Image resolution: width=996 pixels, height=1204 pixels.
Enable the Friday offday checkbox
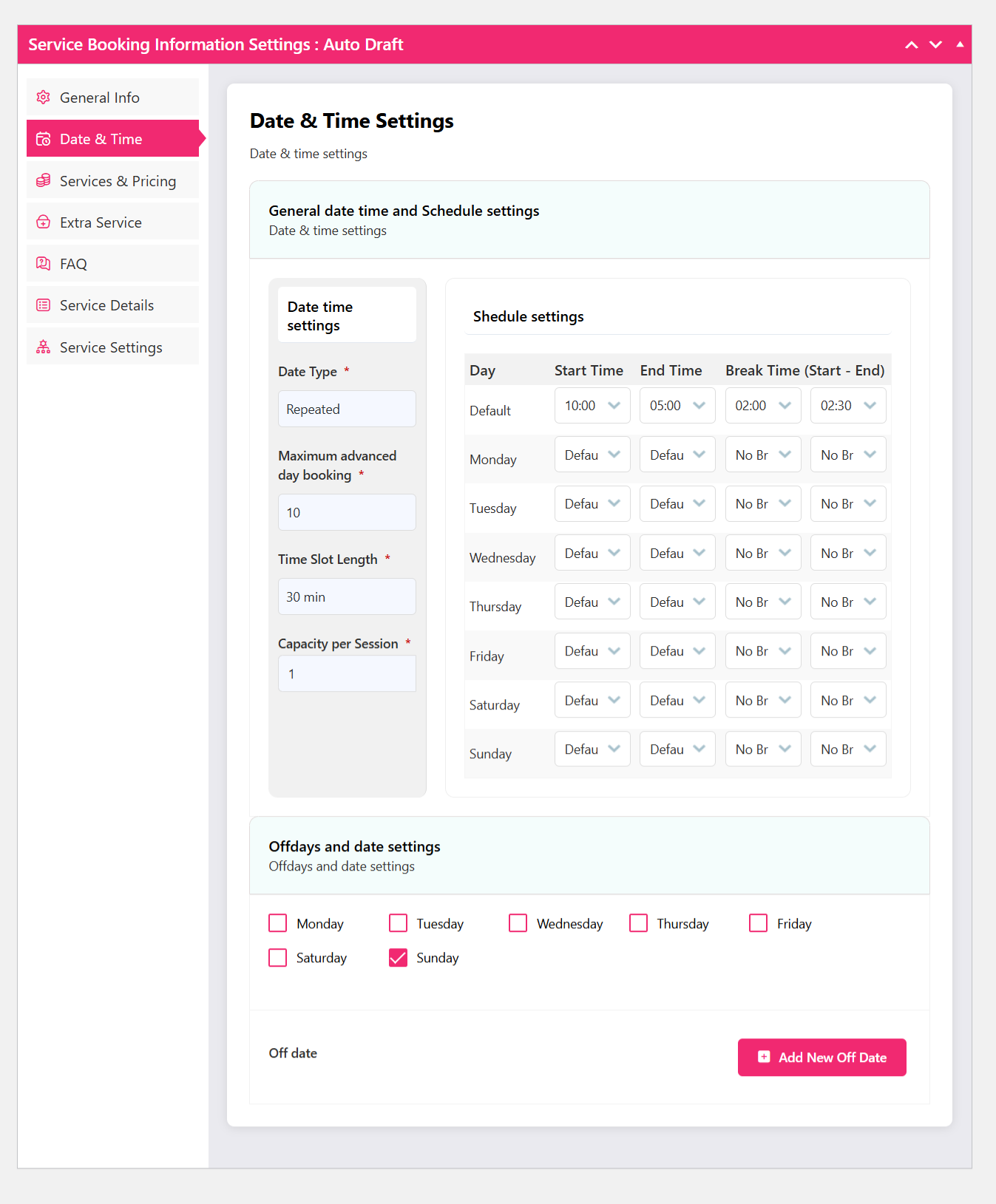758,923
